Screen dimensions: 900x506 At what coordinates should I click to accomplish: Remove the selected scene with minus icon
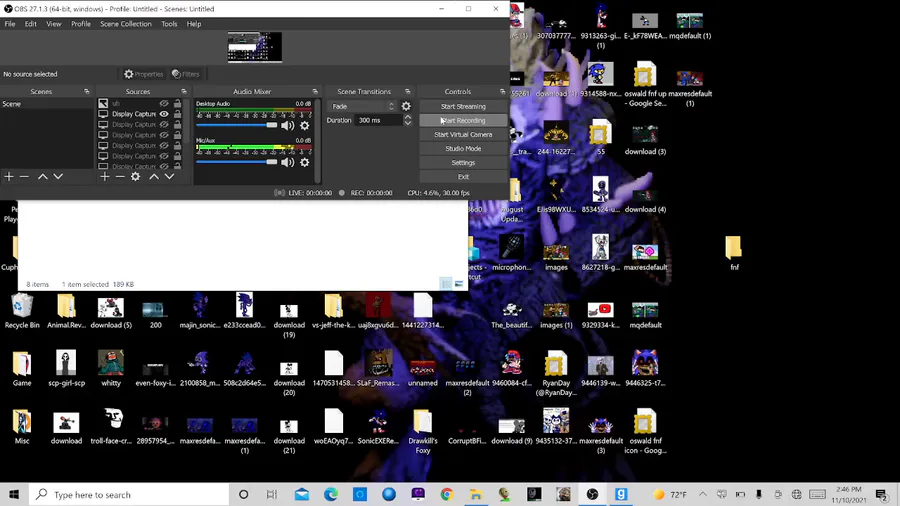(24, 177)
